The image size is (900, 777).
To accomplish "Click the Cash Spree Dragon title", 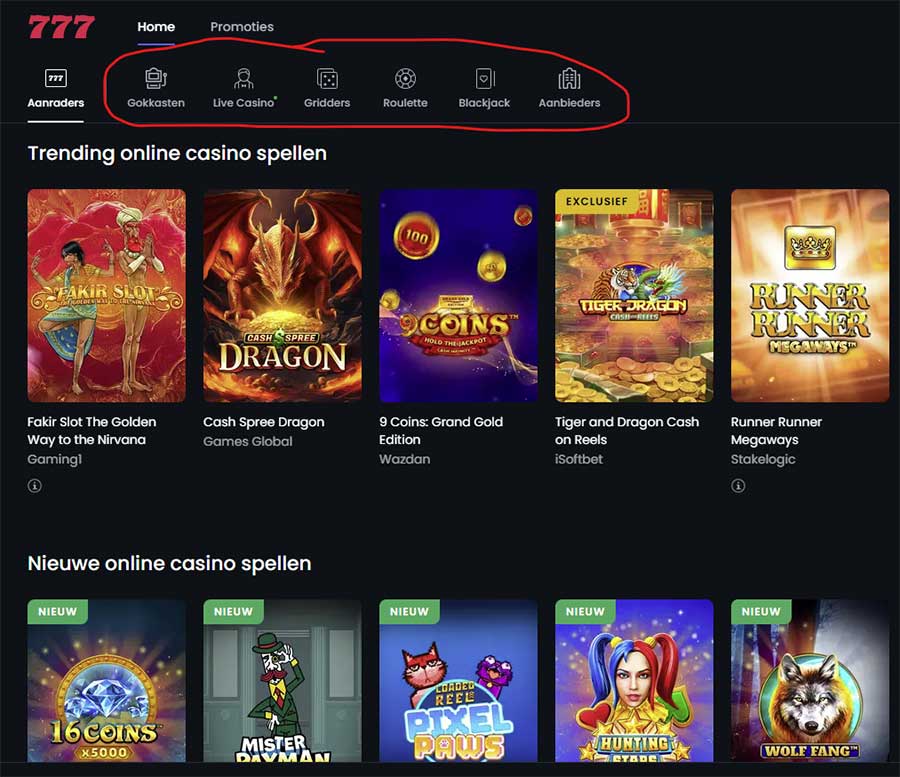I will (264, 422).
